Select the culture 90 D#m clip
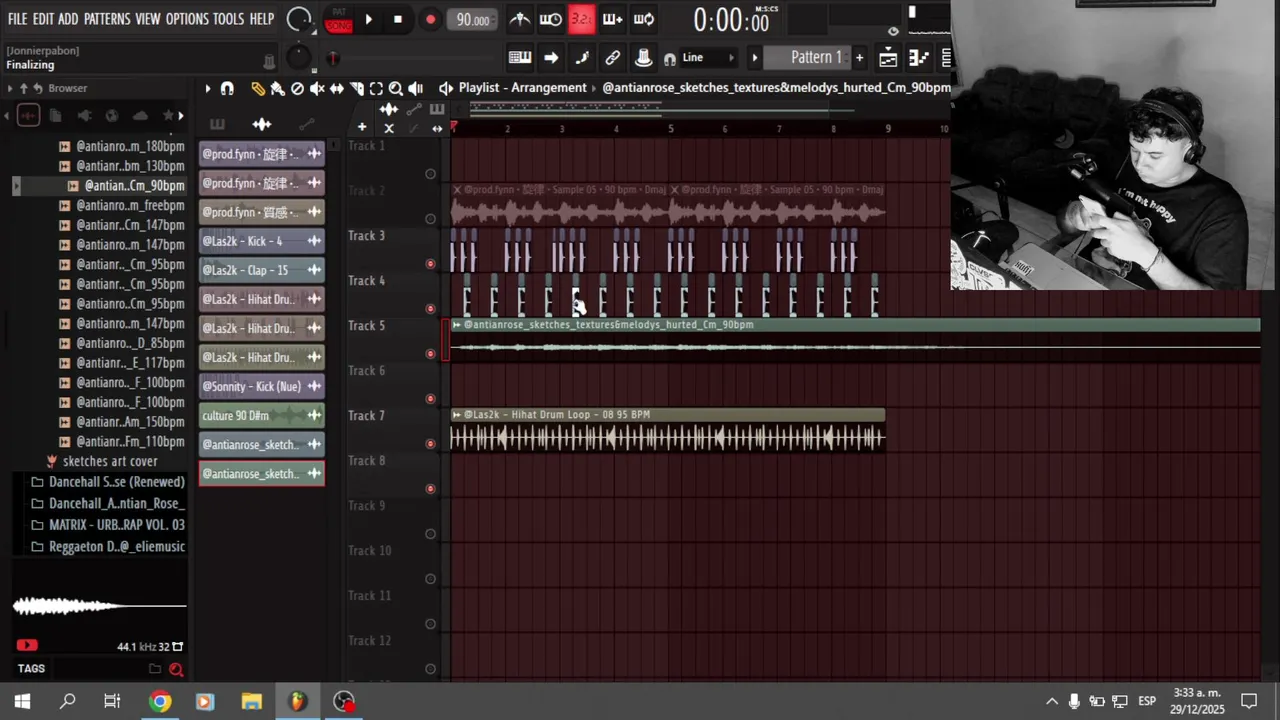Viewport: 1280px width, 720px height. point(262,415)
